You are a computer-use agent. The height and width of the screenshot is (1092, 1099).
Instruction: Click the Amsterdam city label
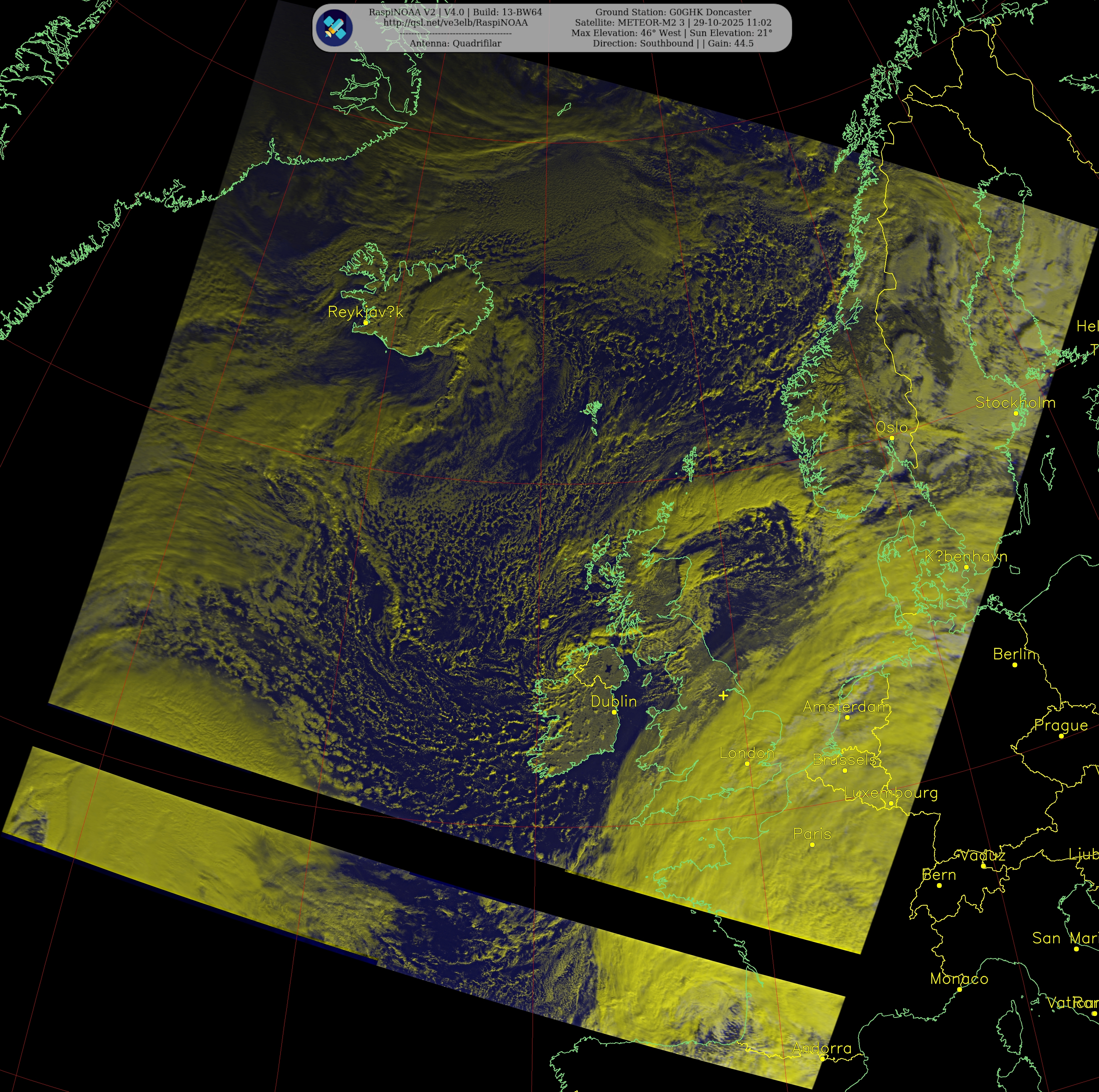(x=846, y=707)
